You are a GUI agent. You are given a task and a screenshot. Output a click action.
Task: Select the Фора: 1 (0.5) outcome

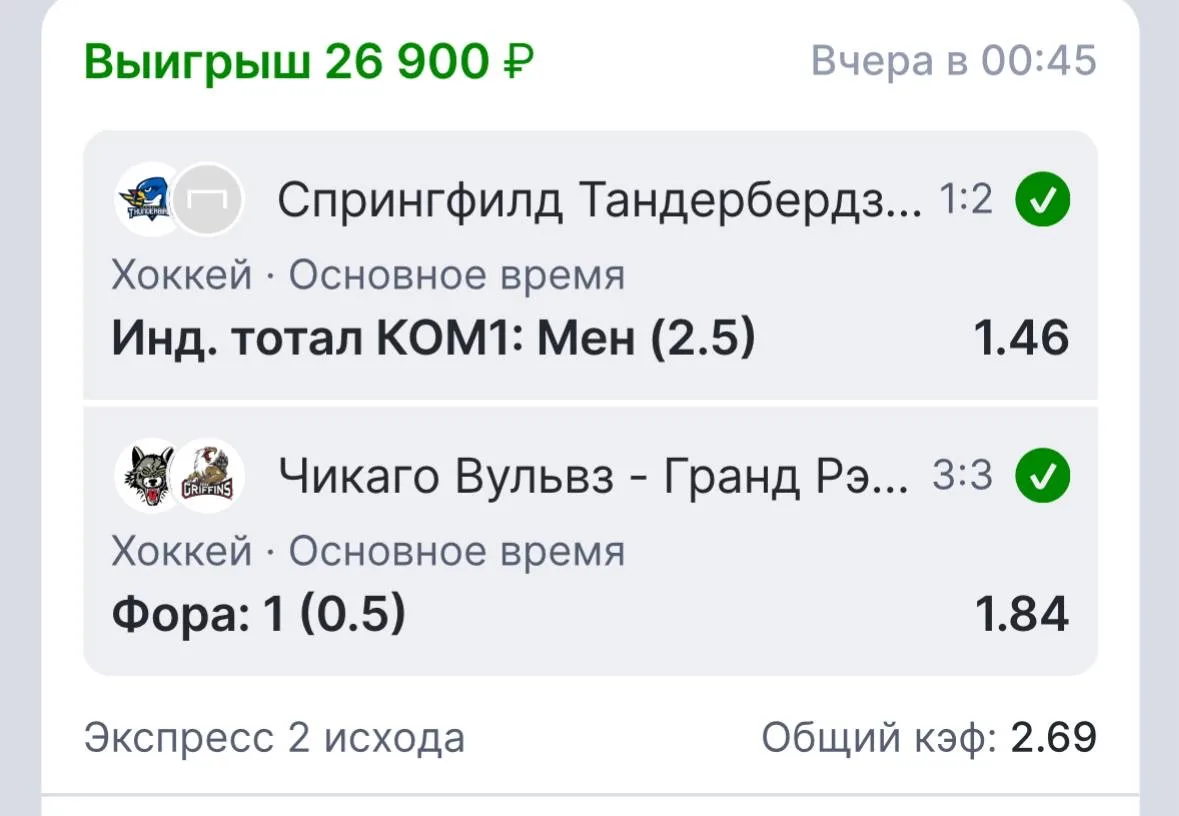259,614
